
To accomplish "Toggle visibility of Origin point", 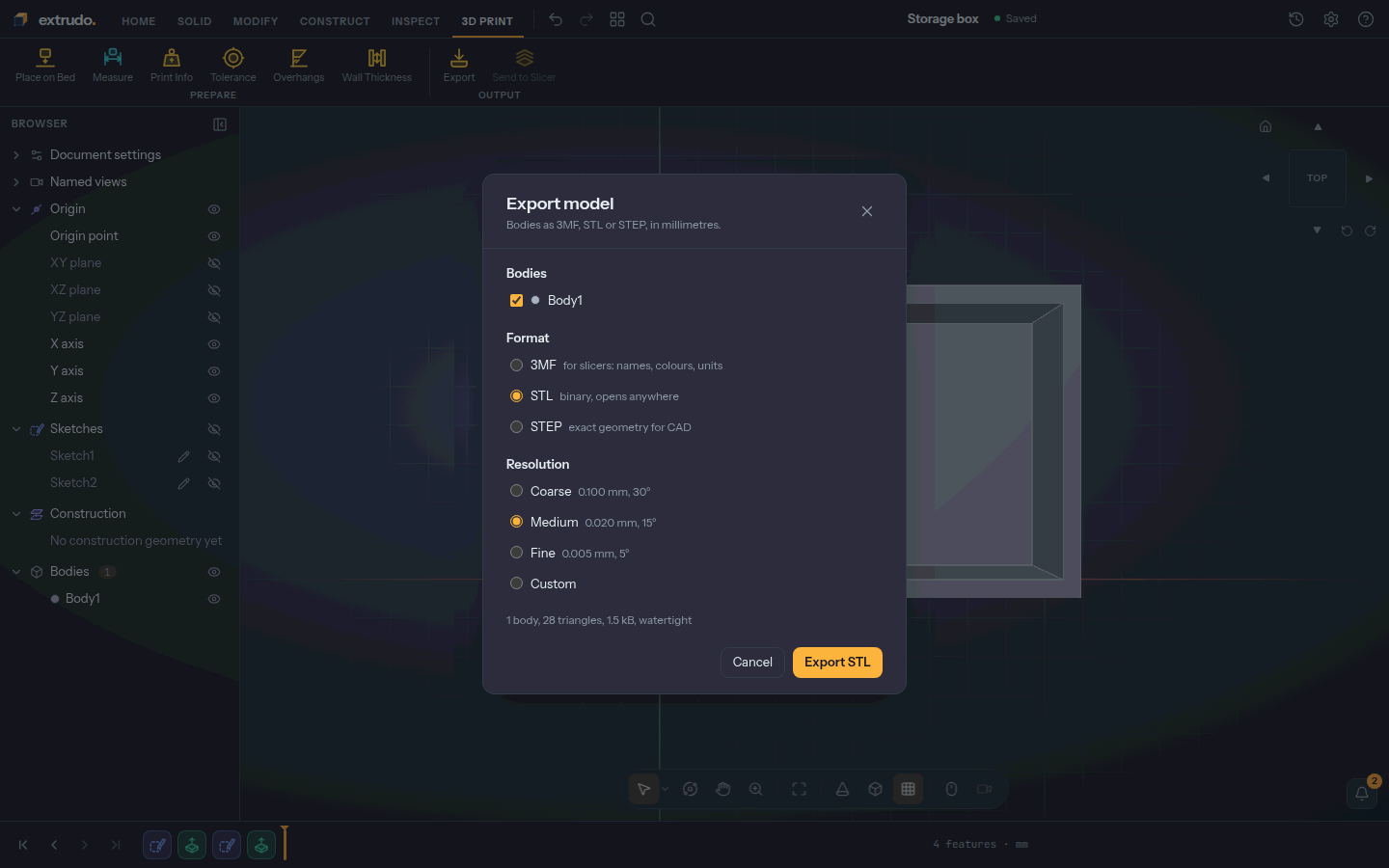I will pyautogui.click(x=214, y=236).
